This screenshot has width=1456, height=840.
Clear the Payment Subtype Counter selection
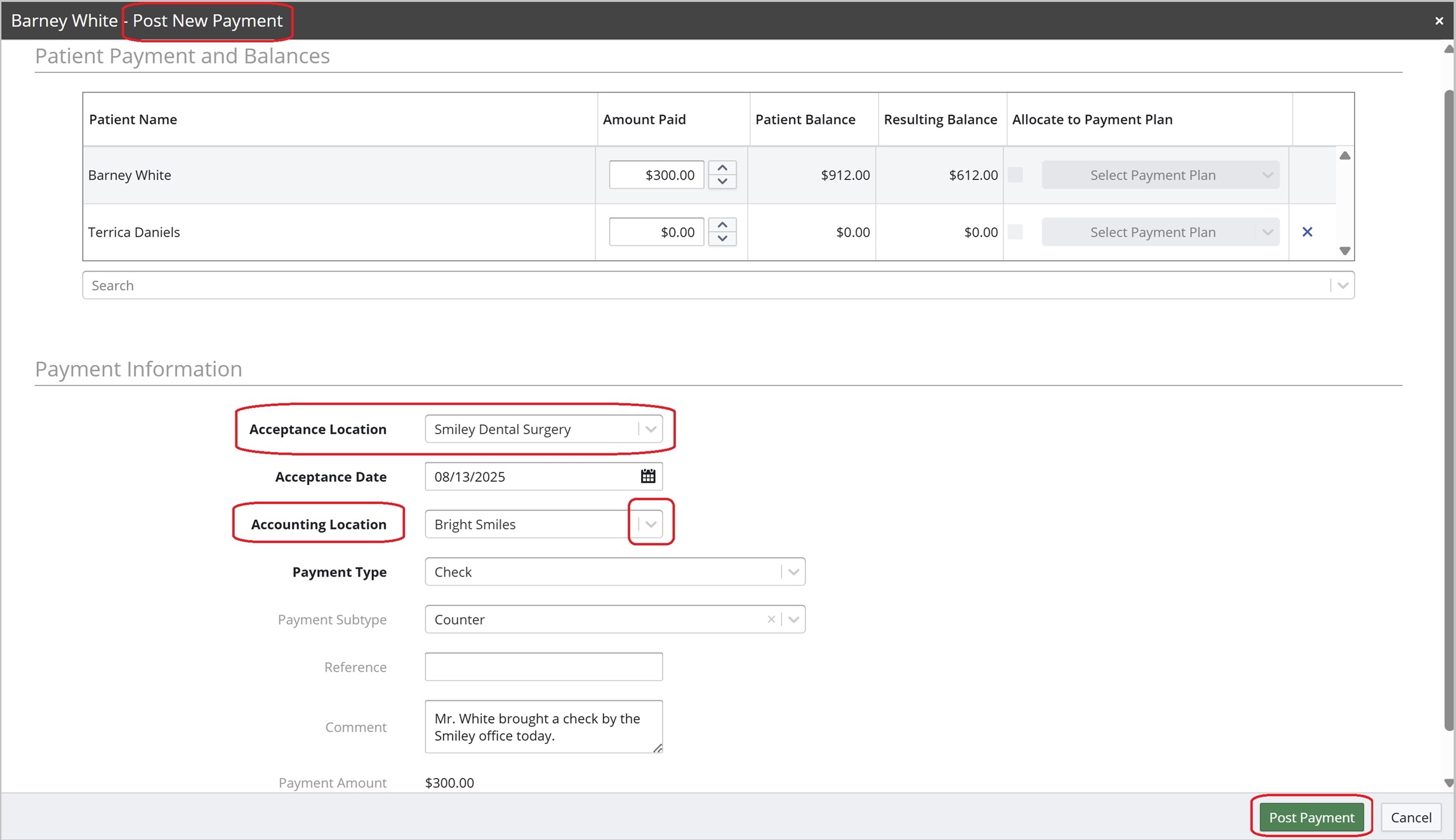coord(771,619)
